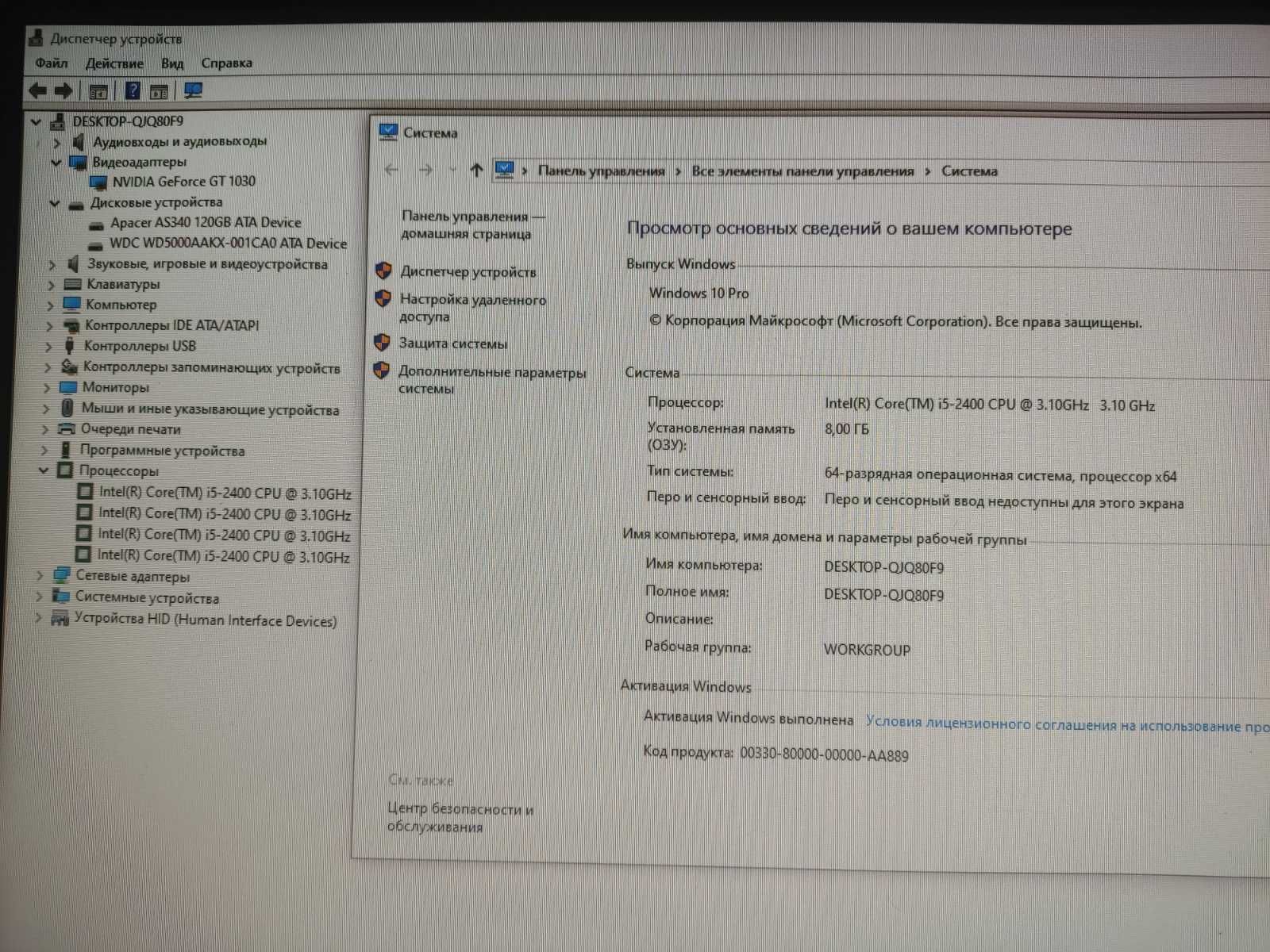Image resolution: width=1270 pixels, height=952 pixels.
Task: Open the Вид menu
Action: 172,63
